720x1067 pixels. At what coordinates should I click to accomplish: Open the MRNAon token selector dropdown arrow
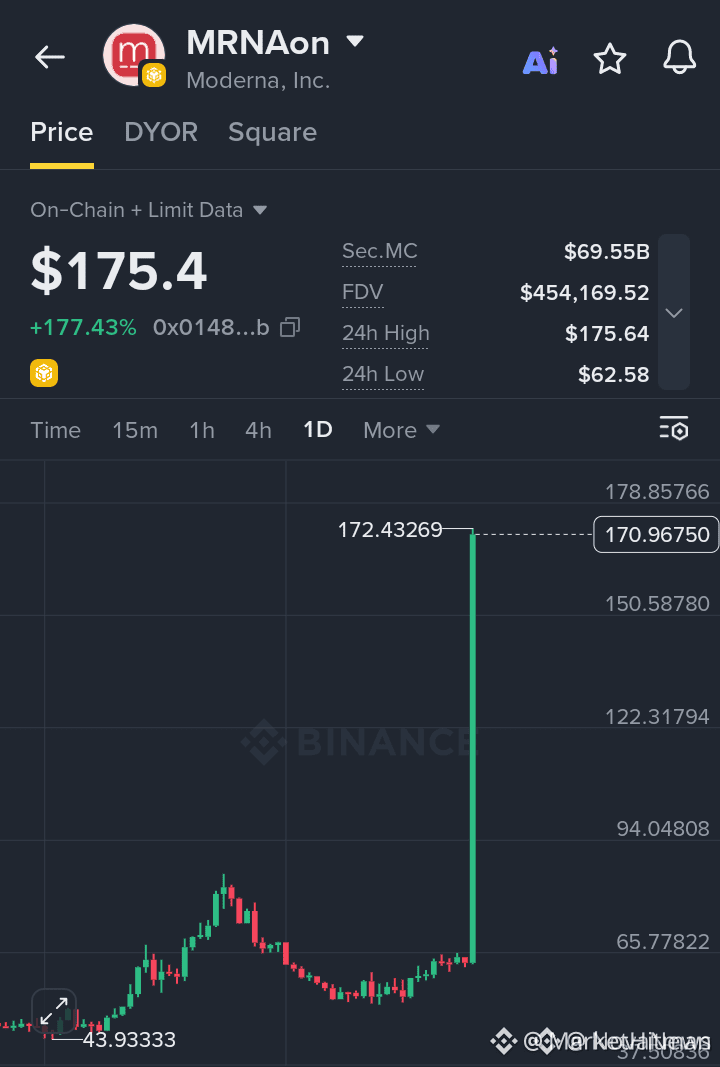(355, 42)
